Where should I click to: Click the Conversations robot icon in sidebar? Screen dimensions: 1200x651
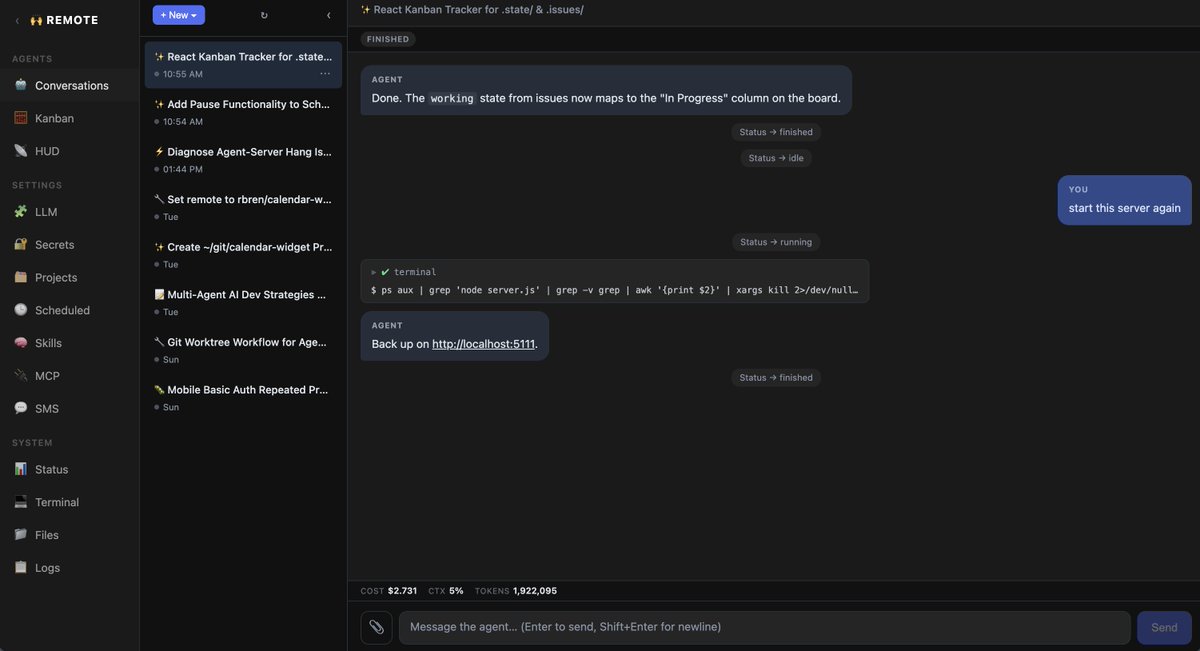point(20,85)
